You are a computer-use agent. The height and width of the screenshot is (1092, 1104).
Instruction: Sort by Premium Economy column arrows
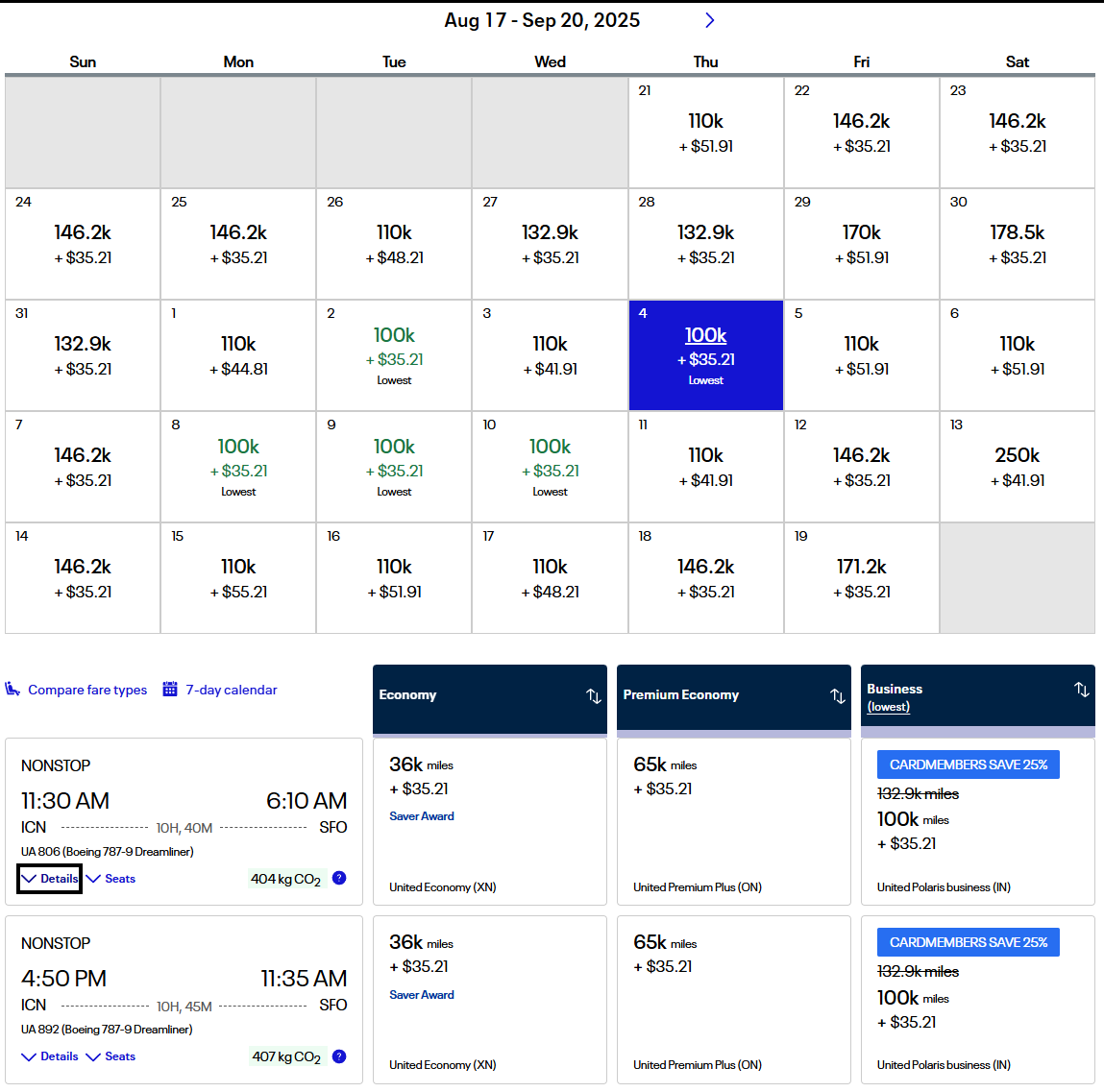tap(837, 696)
